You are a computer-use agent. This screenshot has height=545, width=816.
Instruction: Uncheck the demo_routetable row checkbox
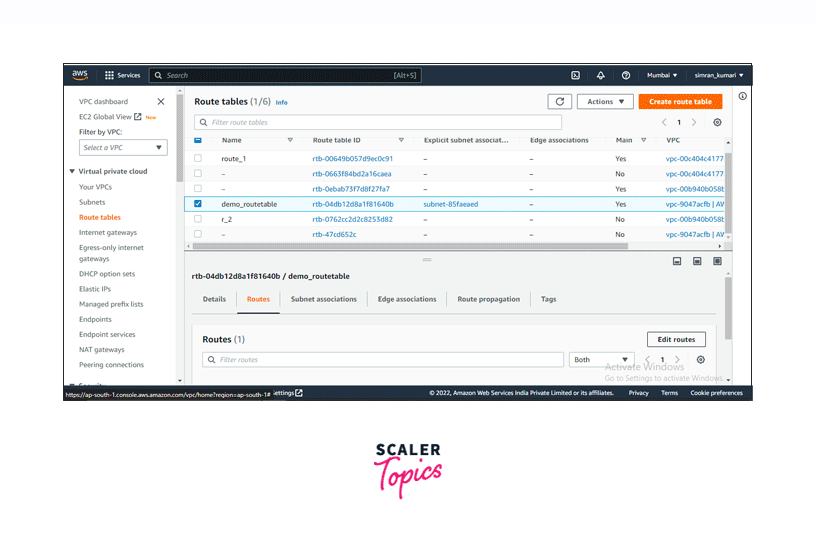pyautogui.click(x=198, y=204)
